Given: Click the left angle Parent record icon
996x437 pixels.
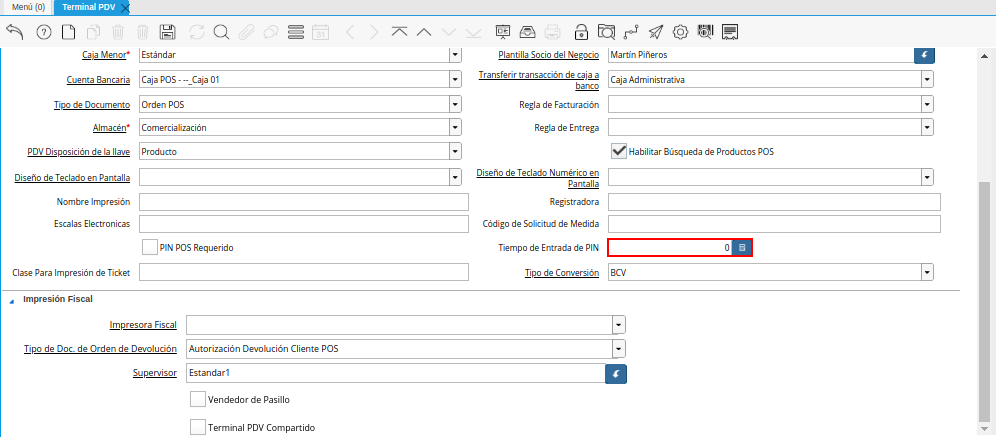Looking at the screenshot, I should [x=350, y=32].
